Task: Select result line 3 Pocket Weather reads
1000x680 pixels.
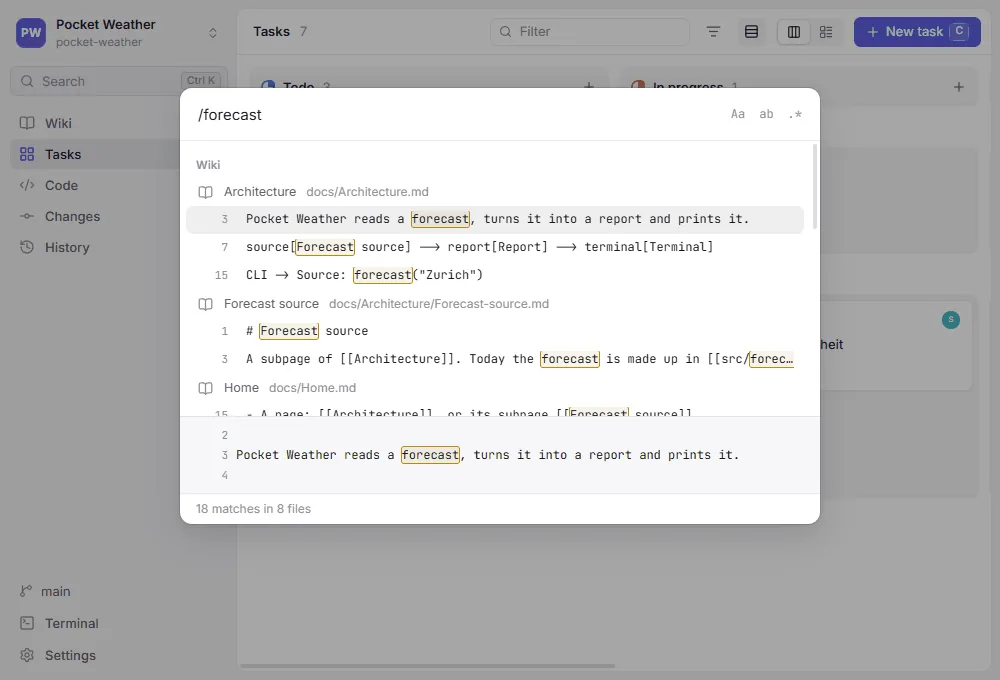Action: coord(495,219)
